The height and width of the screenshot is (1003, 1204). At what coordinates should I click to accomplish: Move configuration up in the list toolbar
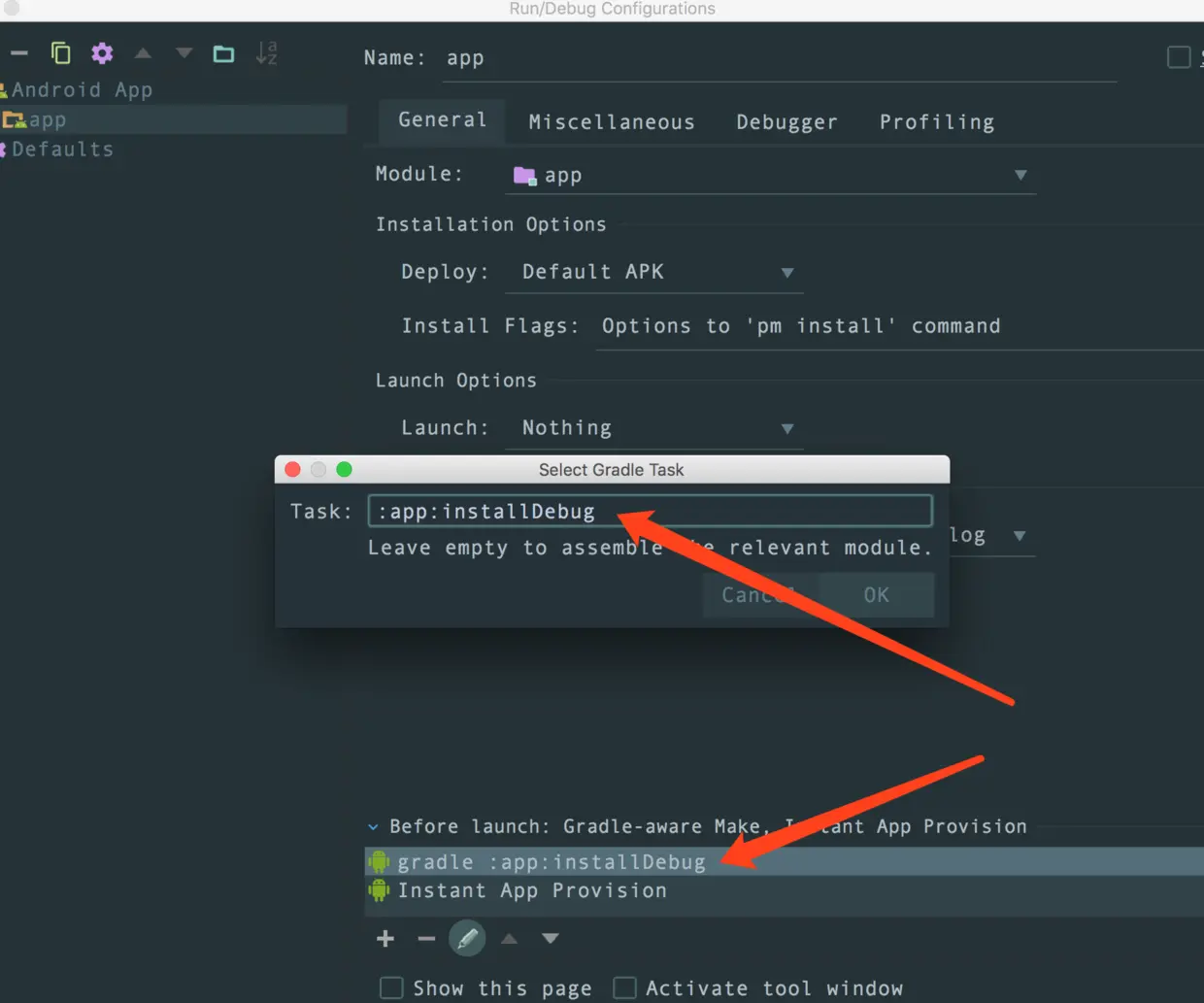coord(143,53)
